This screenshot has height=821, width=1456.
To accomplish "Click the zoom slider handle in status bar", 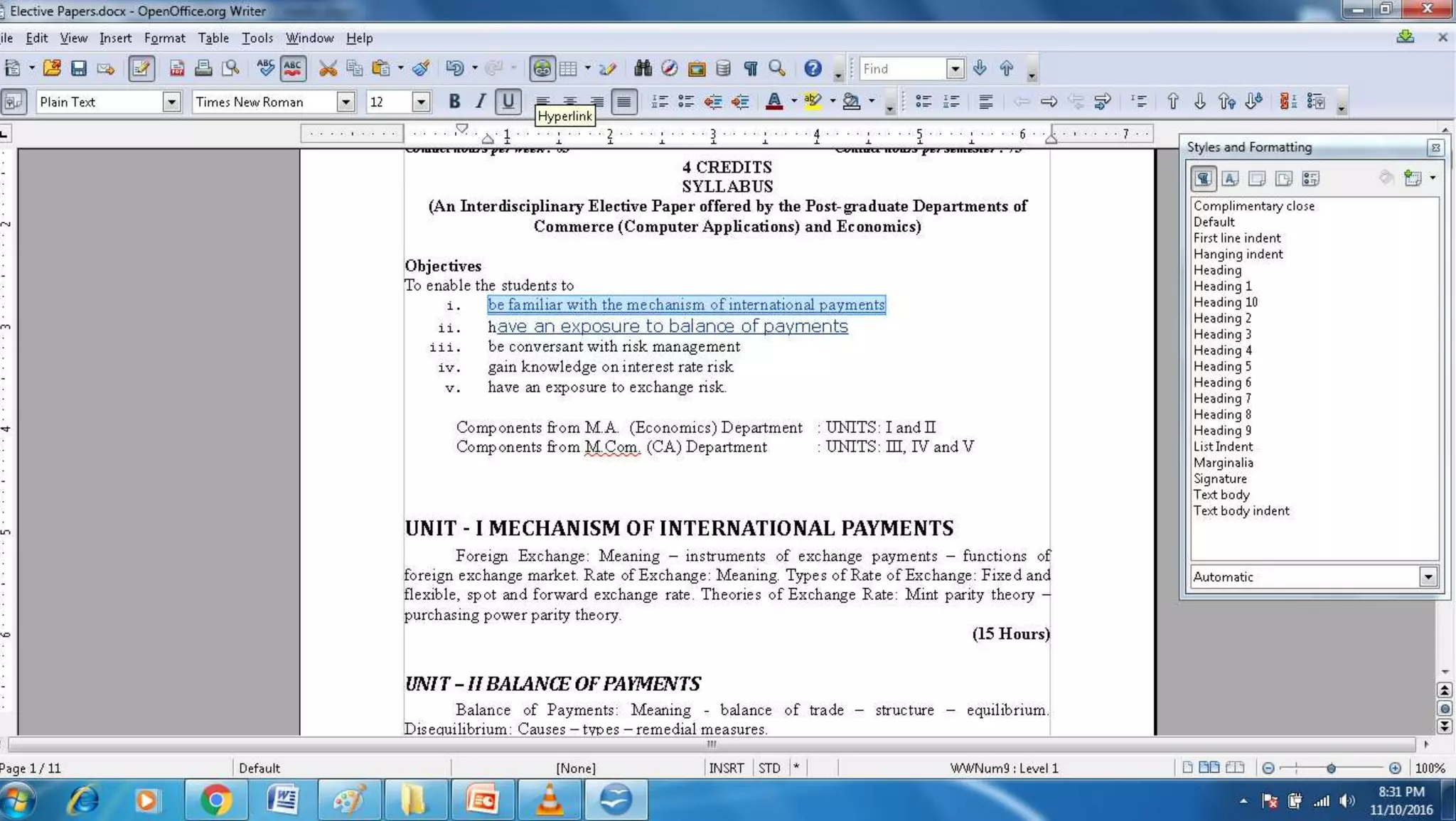I will [1331, 768].
